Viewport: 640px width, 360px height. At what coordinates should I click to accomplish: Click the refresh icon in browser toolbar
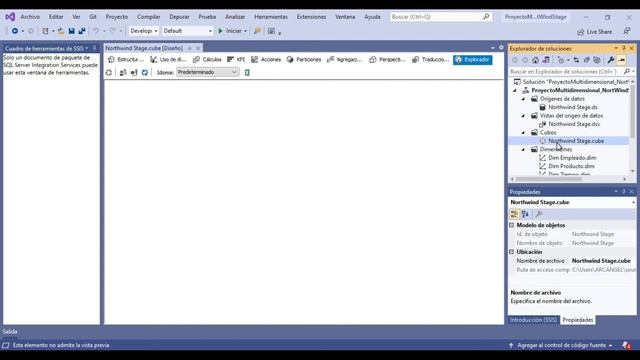coord(144,72)
